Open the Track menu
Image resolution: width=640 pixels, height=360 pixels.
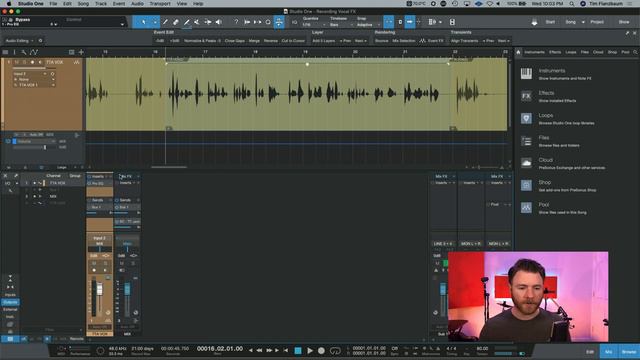[x=101, y=4]
